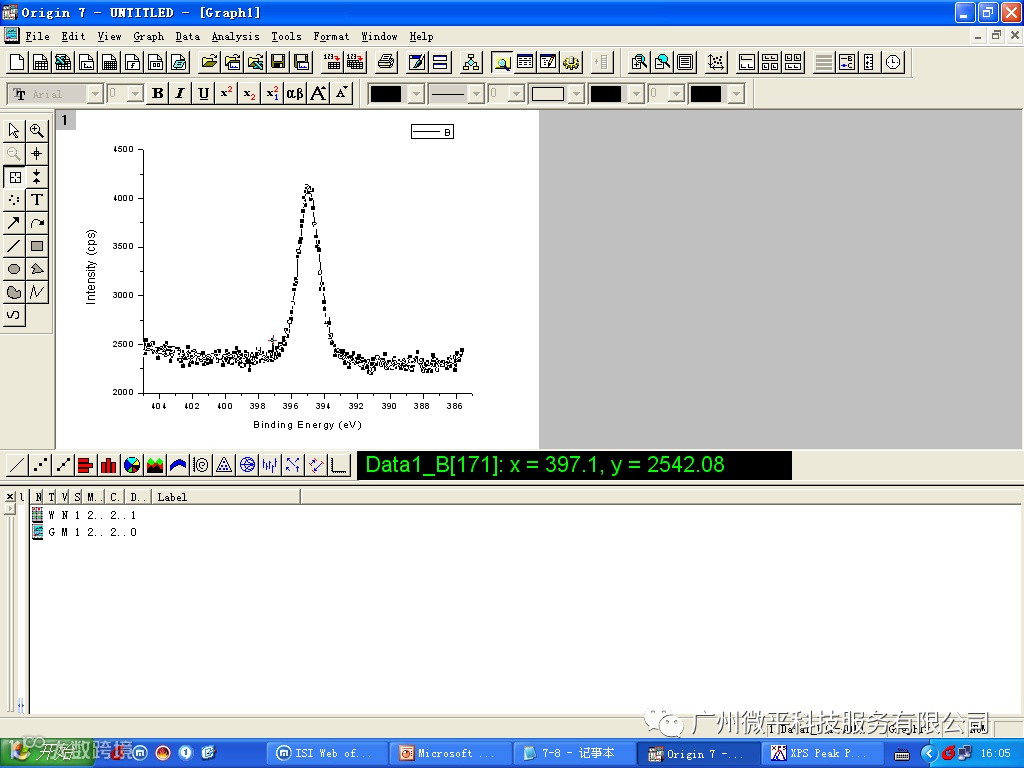Pick the Curved Arrow tool
The width and height of the screenshot is (1024, 768).
[x=37, y=223]
